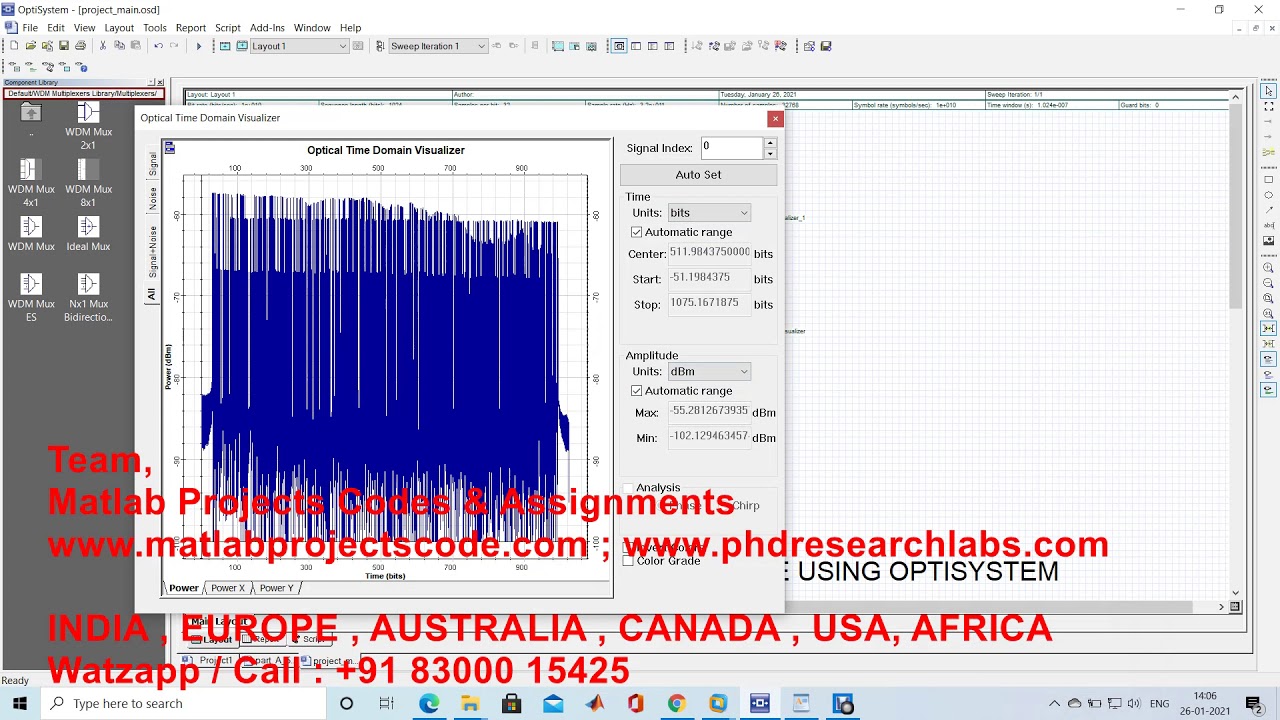The width and height of the screenshot is (1280, 720).
Task: Decrease the Signal Index stepper
Action: pyautogui.click(x=770, y=154)
